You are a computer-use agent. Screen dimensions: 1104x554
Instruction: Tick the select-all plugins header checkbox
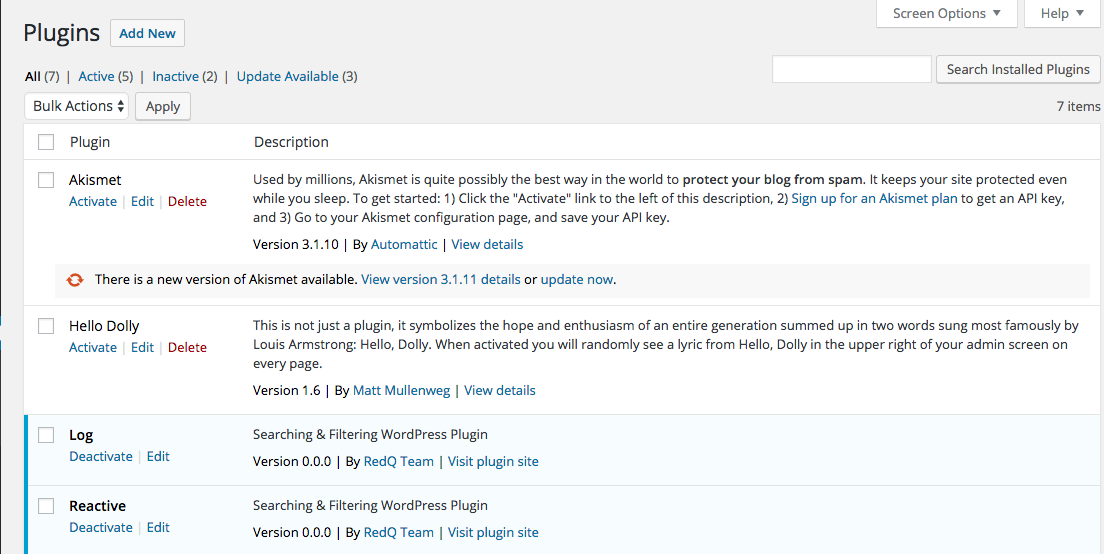46,142
